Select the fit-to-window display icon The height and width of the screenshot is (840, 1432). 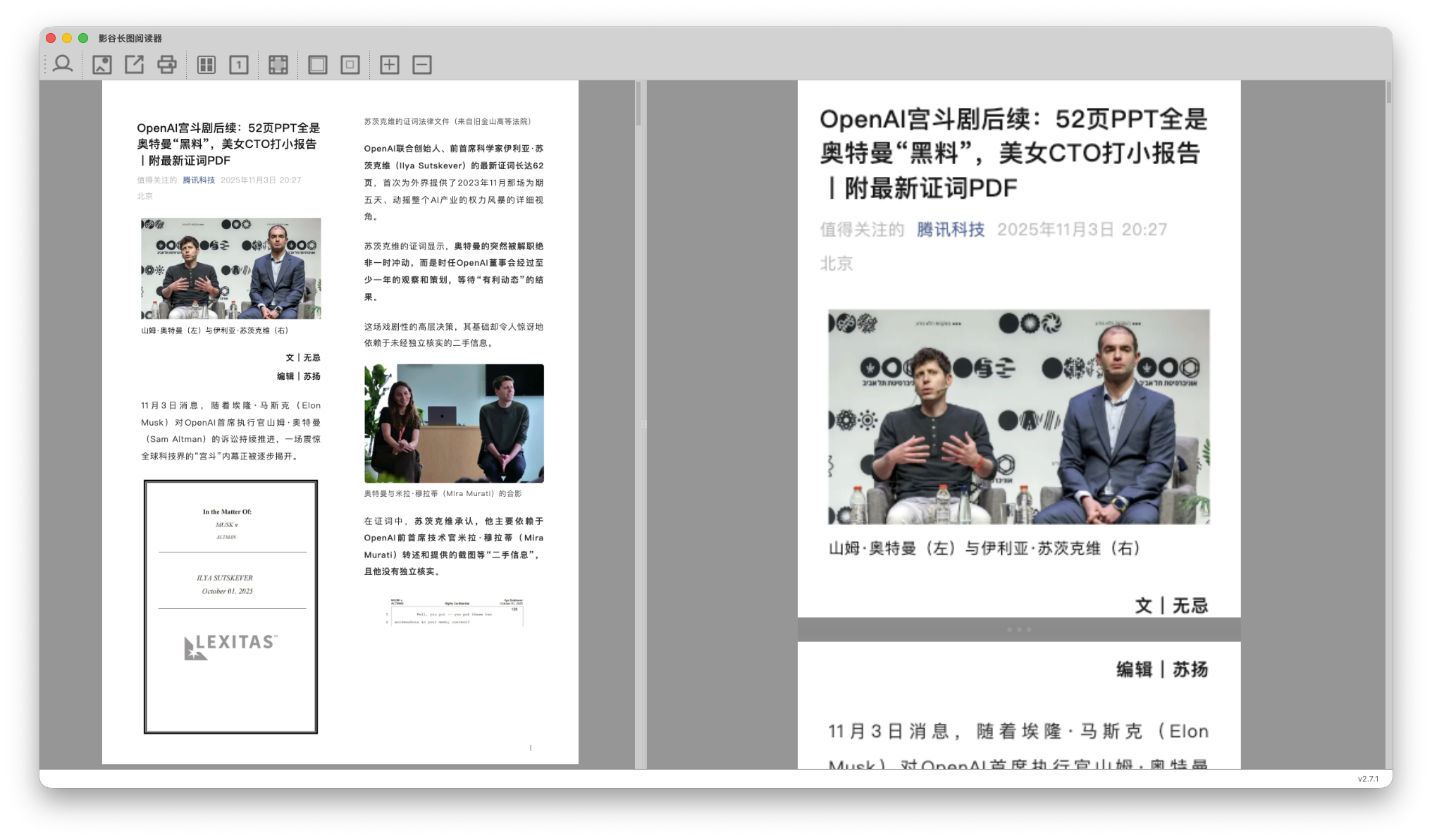(x=318, y=64)
